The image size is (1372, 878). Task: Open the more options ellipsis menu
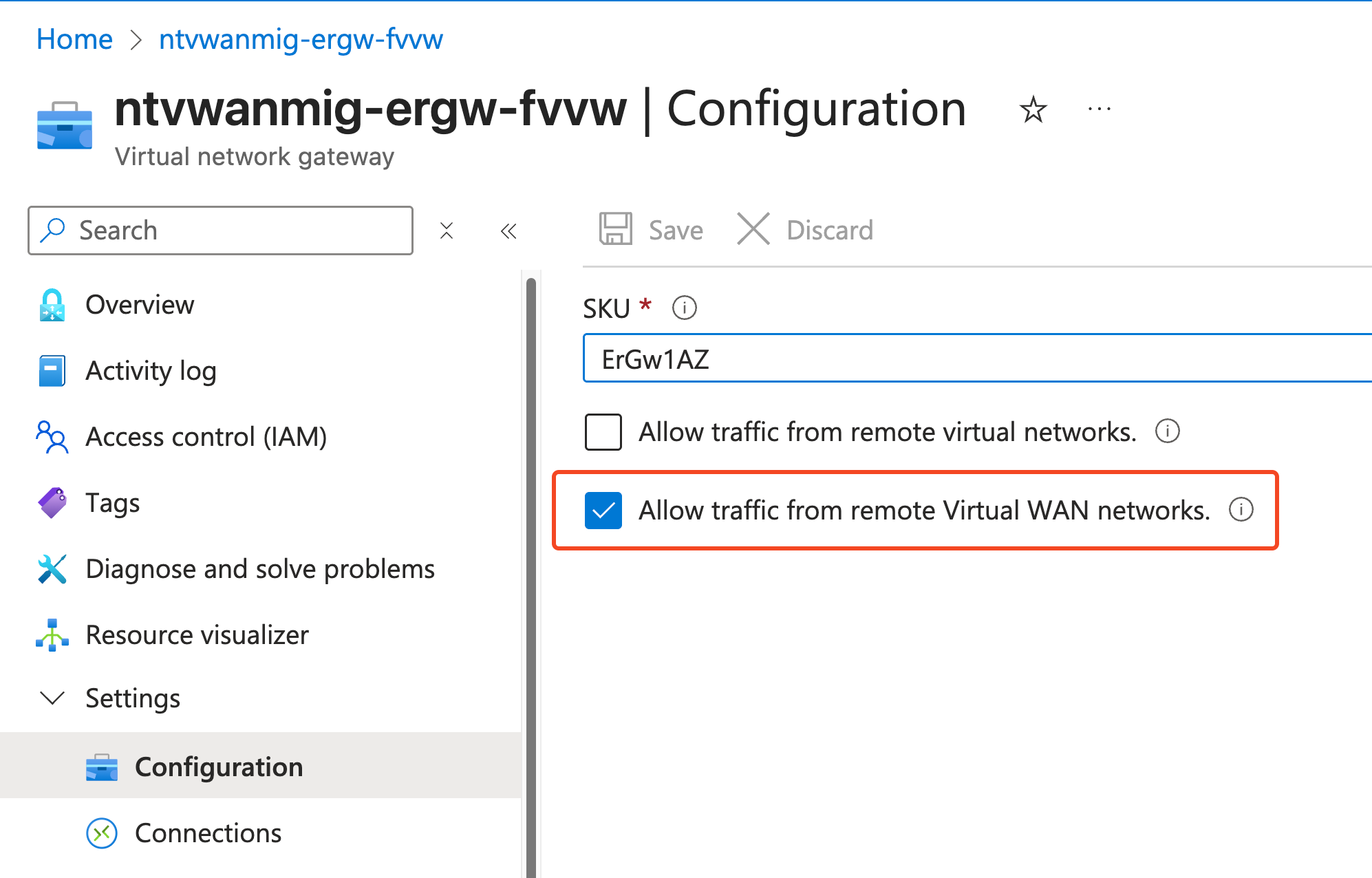point(1099,109)
